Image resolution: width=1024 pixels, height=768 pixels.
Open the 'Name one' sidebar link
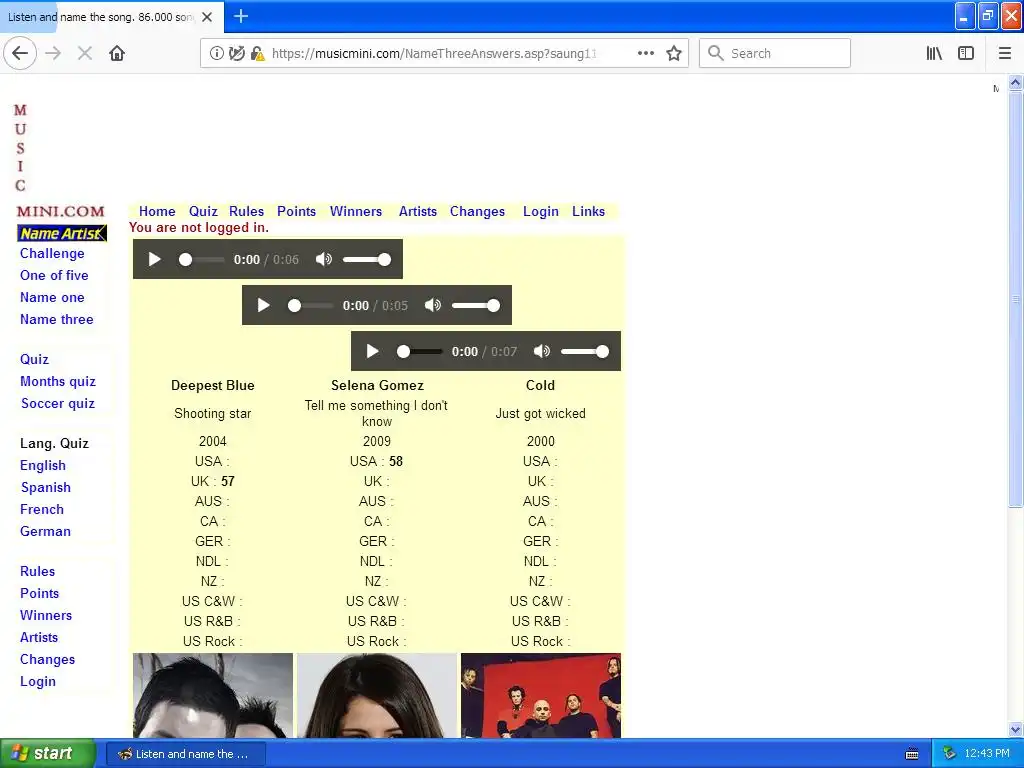52,298
